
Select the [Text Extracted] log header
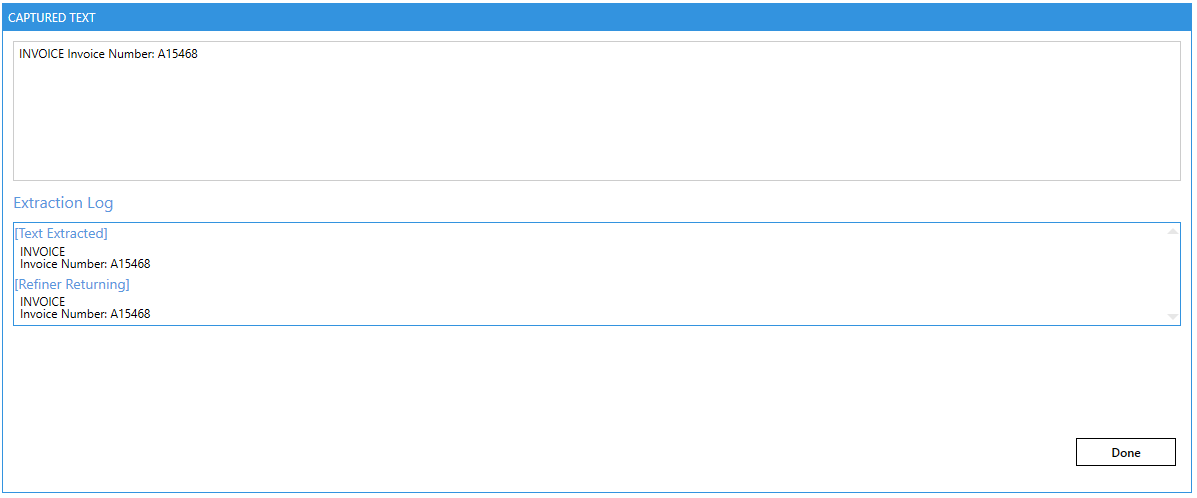tap(61, 234)
